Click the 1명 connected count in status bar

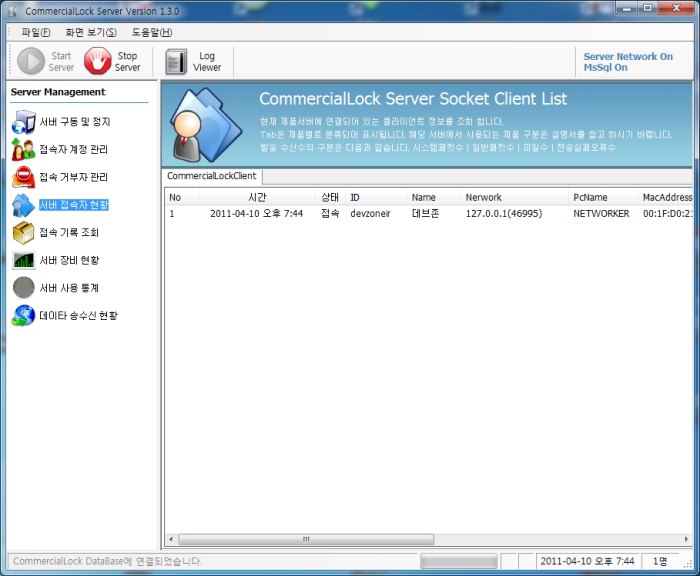point(660,561)
